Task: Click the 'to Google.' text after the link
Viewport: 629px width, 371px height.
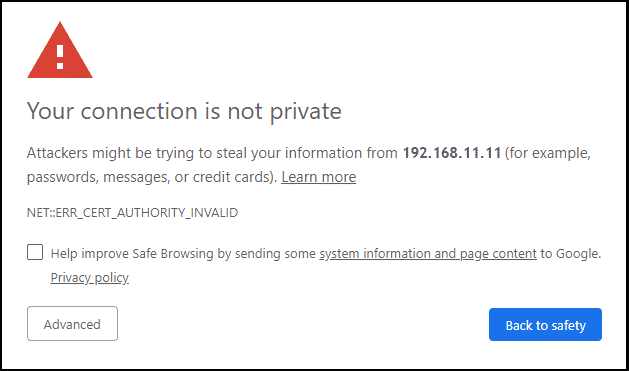Action: click(x=570, y=254)
